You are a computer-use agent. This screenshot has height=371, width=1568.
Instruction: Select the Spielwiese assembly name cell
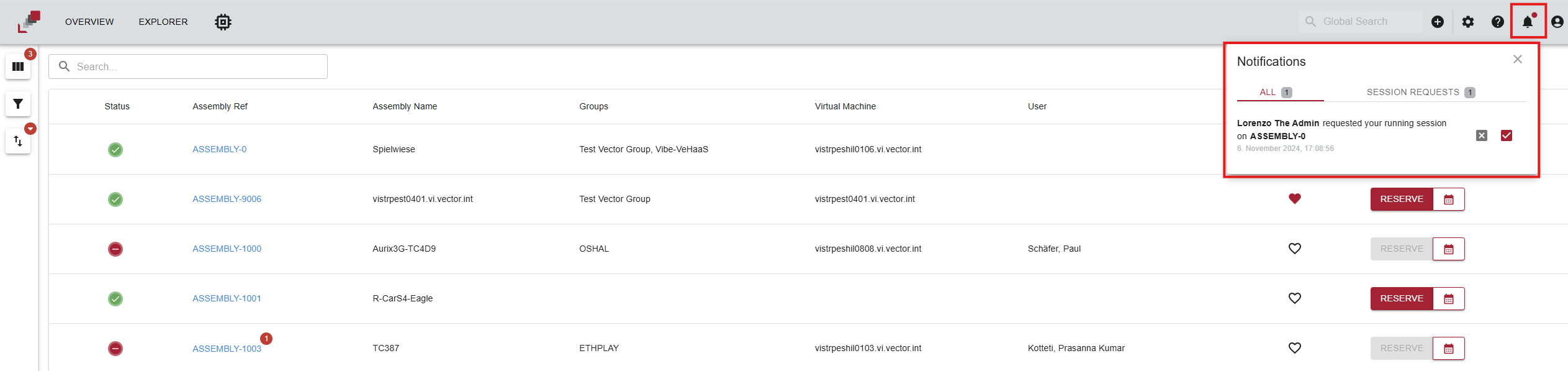tap(394, 149)
